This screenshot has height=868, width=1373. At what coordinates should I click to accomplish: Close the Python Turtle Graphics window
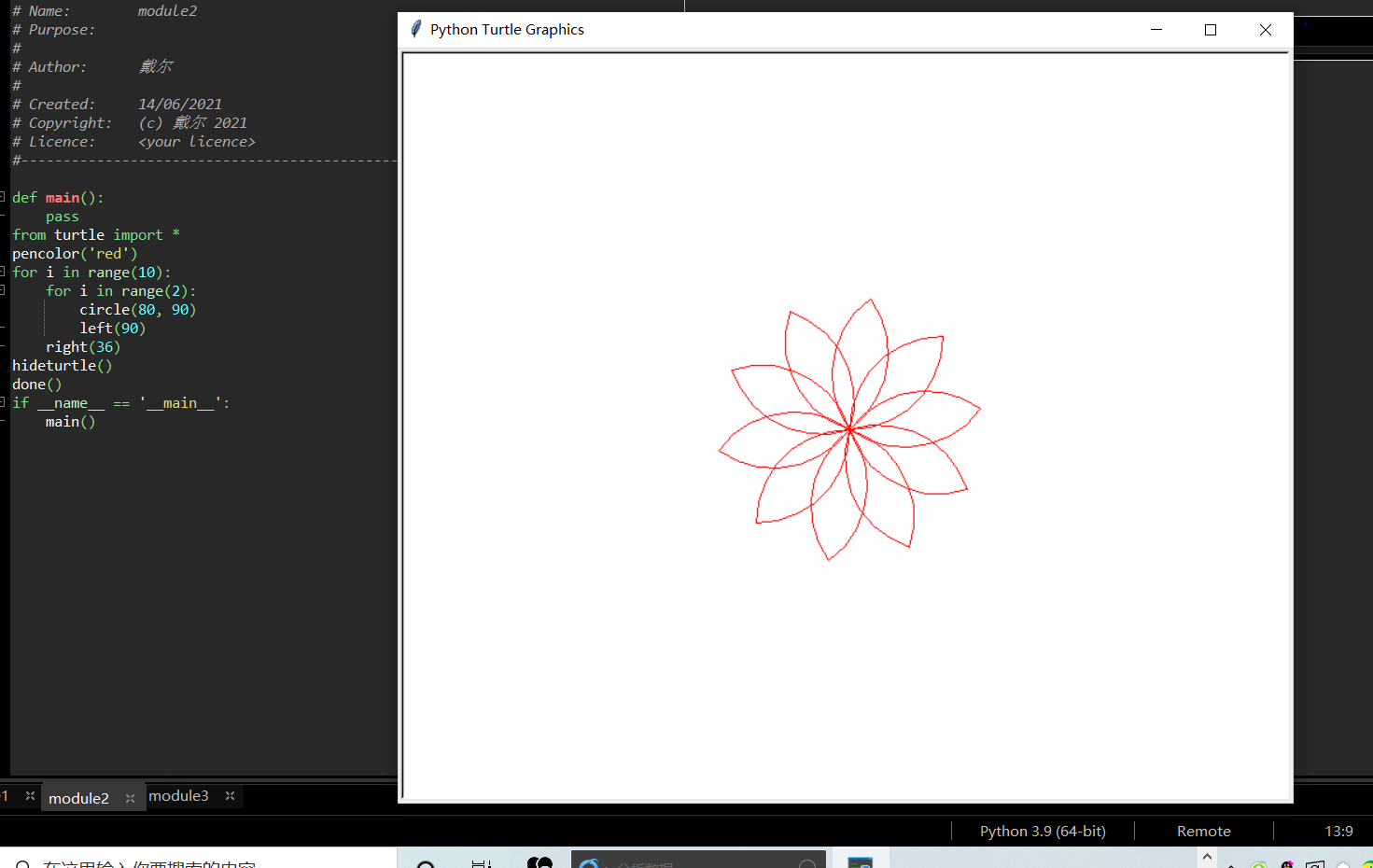click(1266, 29)
